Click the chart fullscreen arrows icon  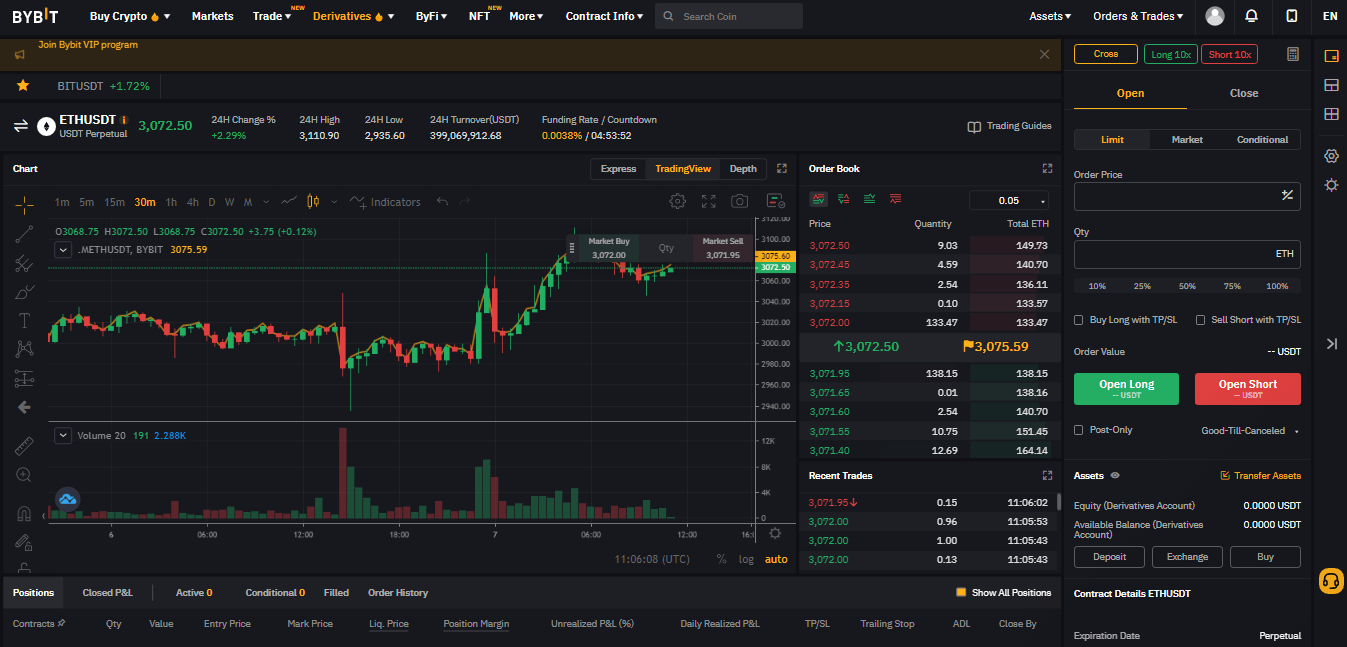(x=708, y=201)
